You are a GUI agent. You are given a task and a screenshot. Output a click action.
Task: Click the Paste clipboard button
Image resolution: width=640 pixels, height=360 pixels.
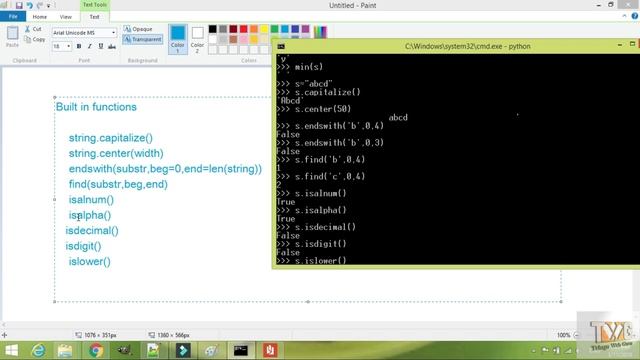(x=12, y=37)
